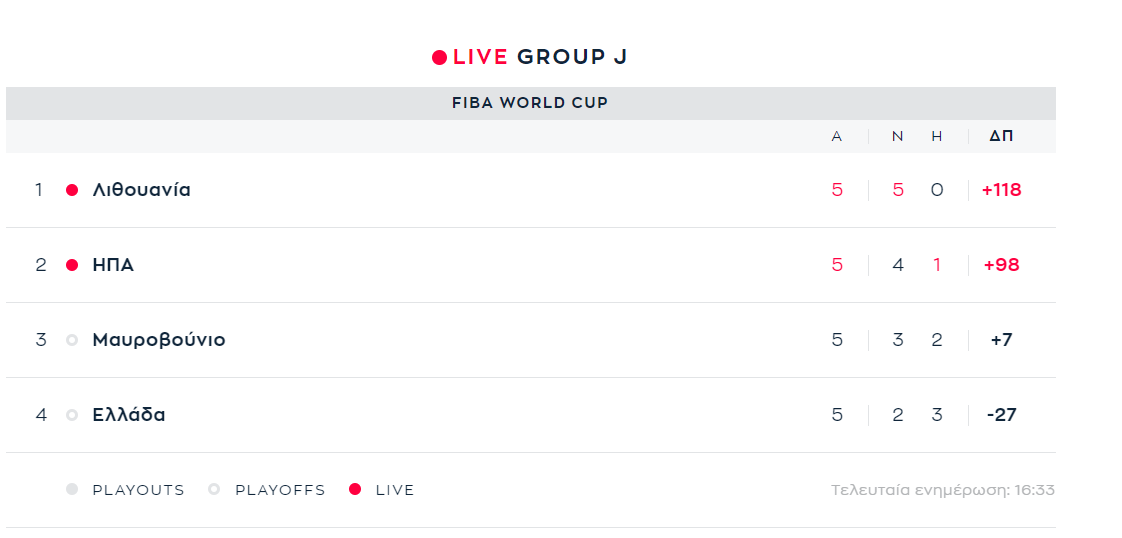Click the red live dot beside Λιθουανία

coord(72,190)
